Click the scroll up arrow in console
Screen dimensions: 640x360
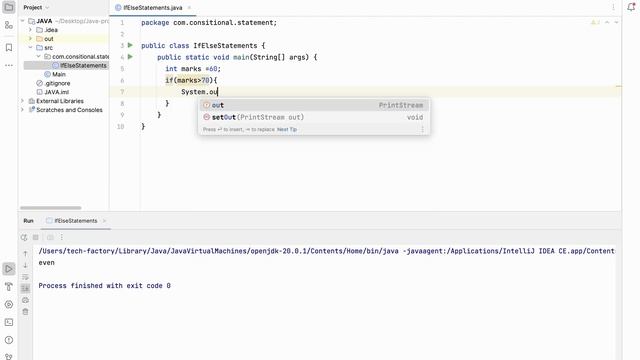pos(25,254)
